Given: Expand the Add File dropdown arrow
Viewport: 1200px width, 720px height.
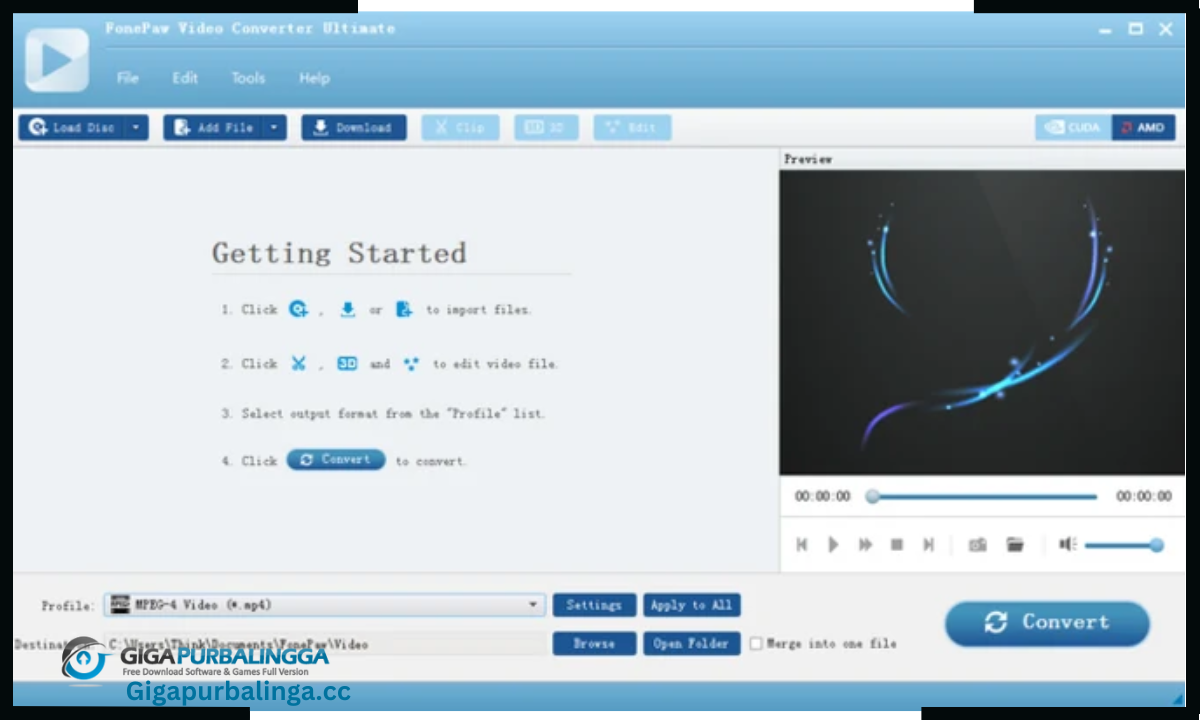Looking at the screenshot, I should click(x=275, y=127).
